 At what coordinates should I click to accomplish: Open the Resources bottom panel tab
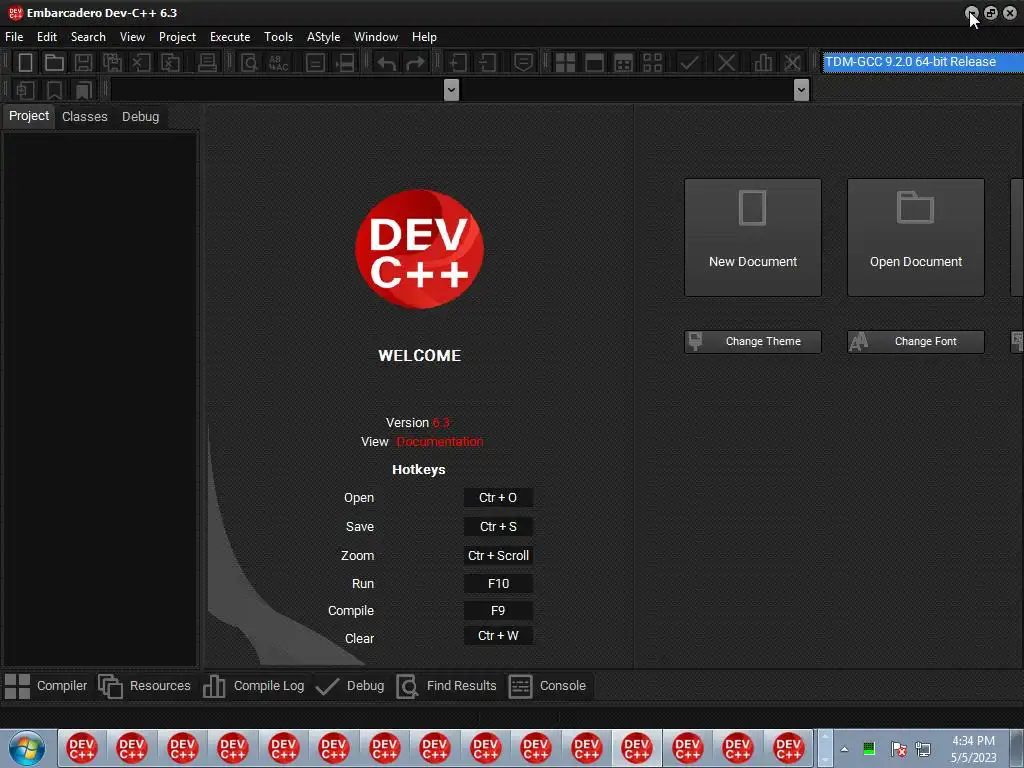(145, 686)
